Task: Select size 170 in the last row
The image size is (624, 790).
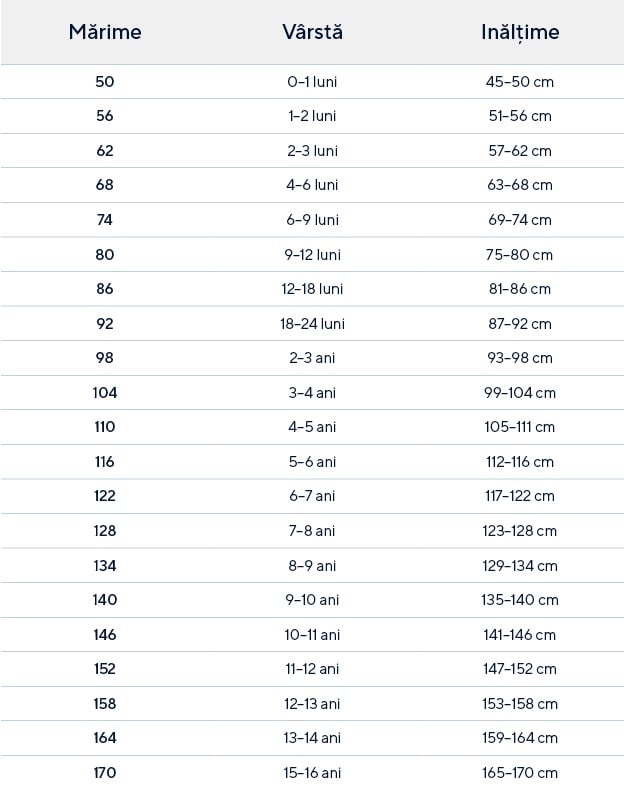Action: (105, 773)
